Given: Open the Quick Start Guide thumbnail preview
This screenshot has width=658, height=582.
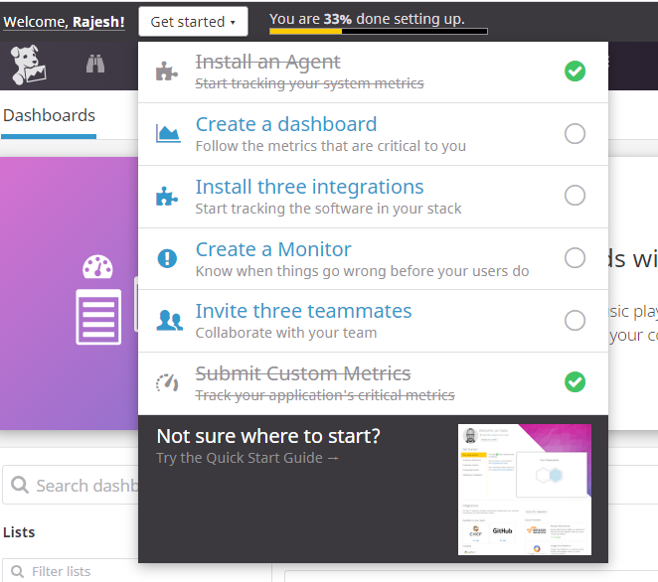Looking at the screenshot, I should (x=524, y=489).
